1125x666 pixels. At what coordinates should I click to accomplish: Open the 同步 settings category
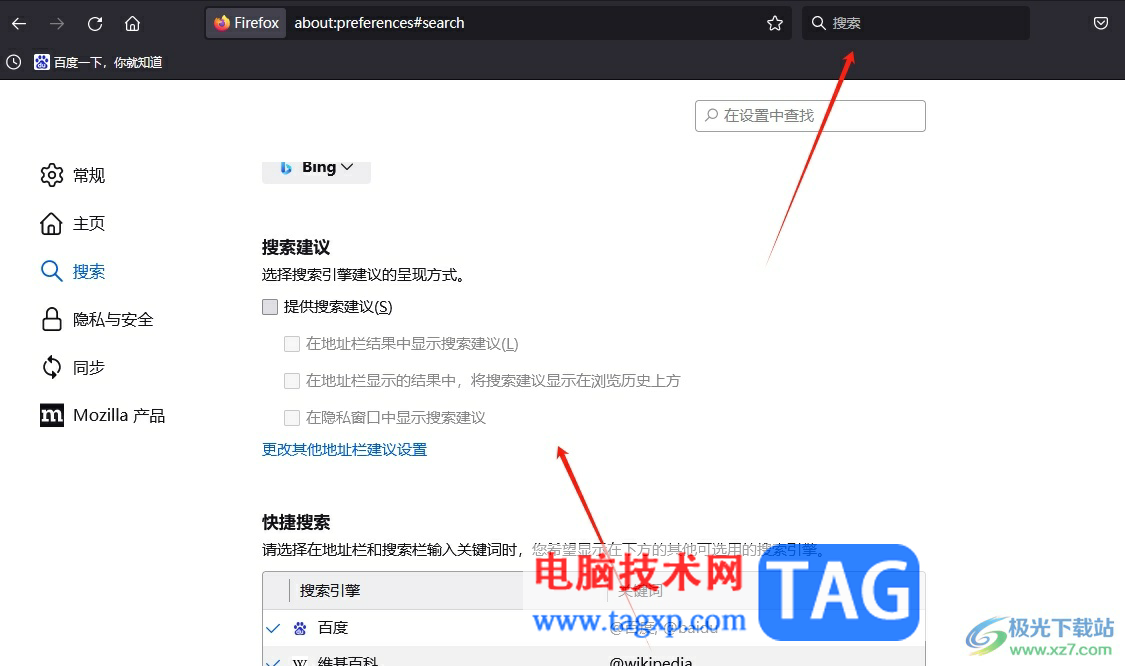pos(72,367)
